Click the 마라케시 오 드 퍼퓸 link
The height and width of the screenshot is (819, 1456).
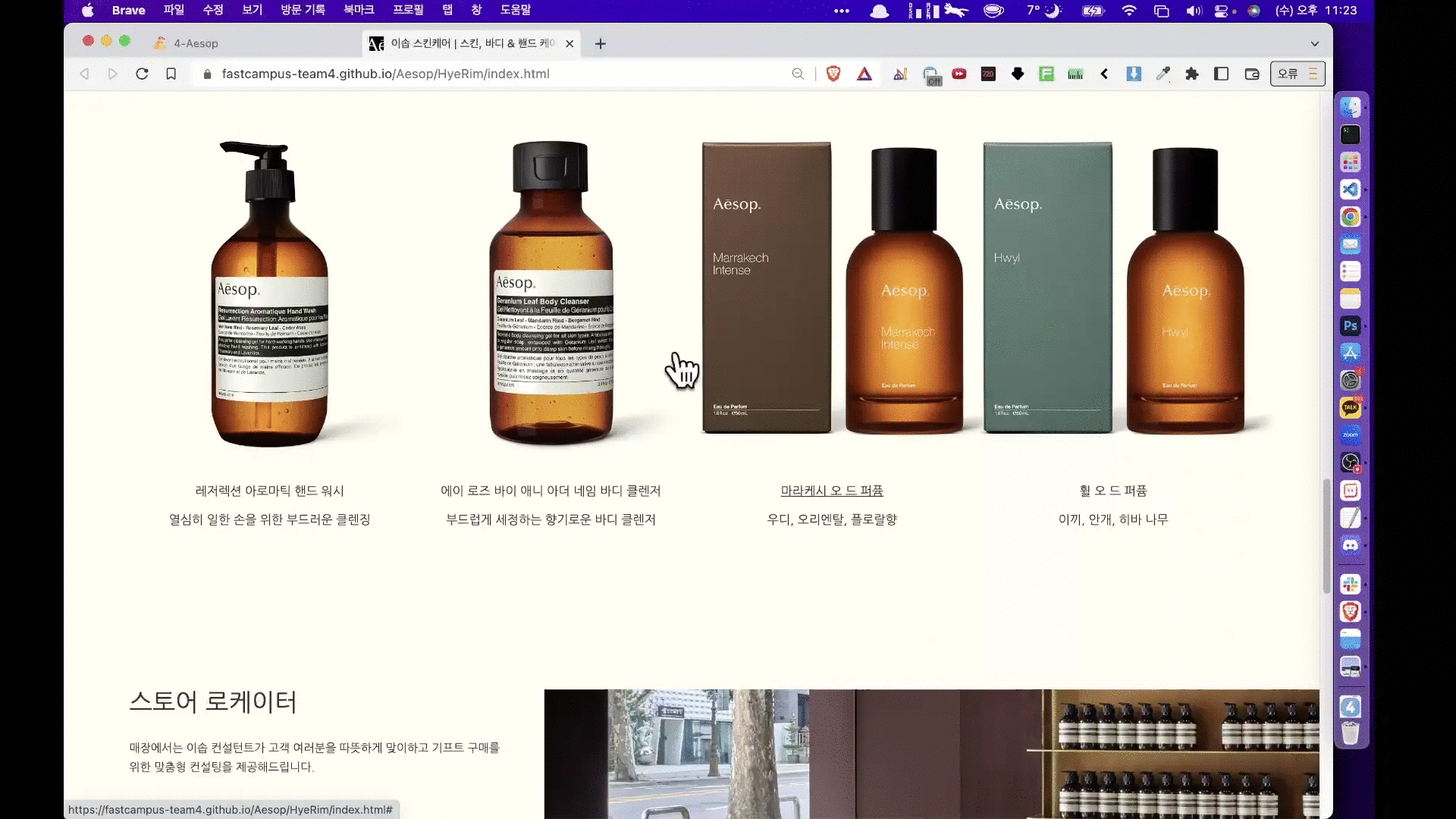pyautogui.click(x=832, y=491)
